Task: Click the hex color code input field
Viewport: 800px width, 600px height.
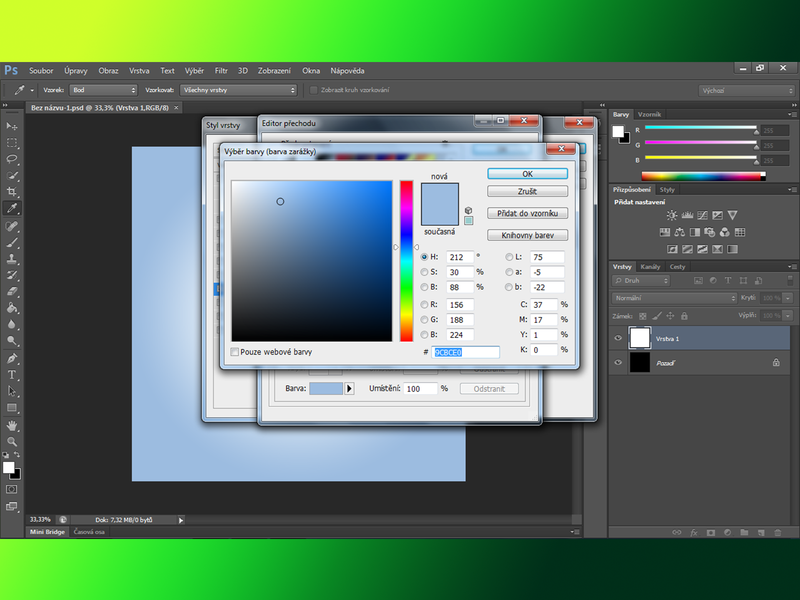Action: [x=466, y=352]
